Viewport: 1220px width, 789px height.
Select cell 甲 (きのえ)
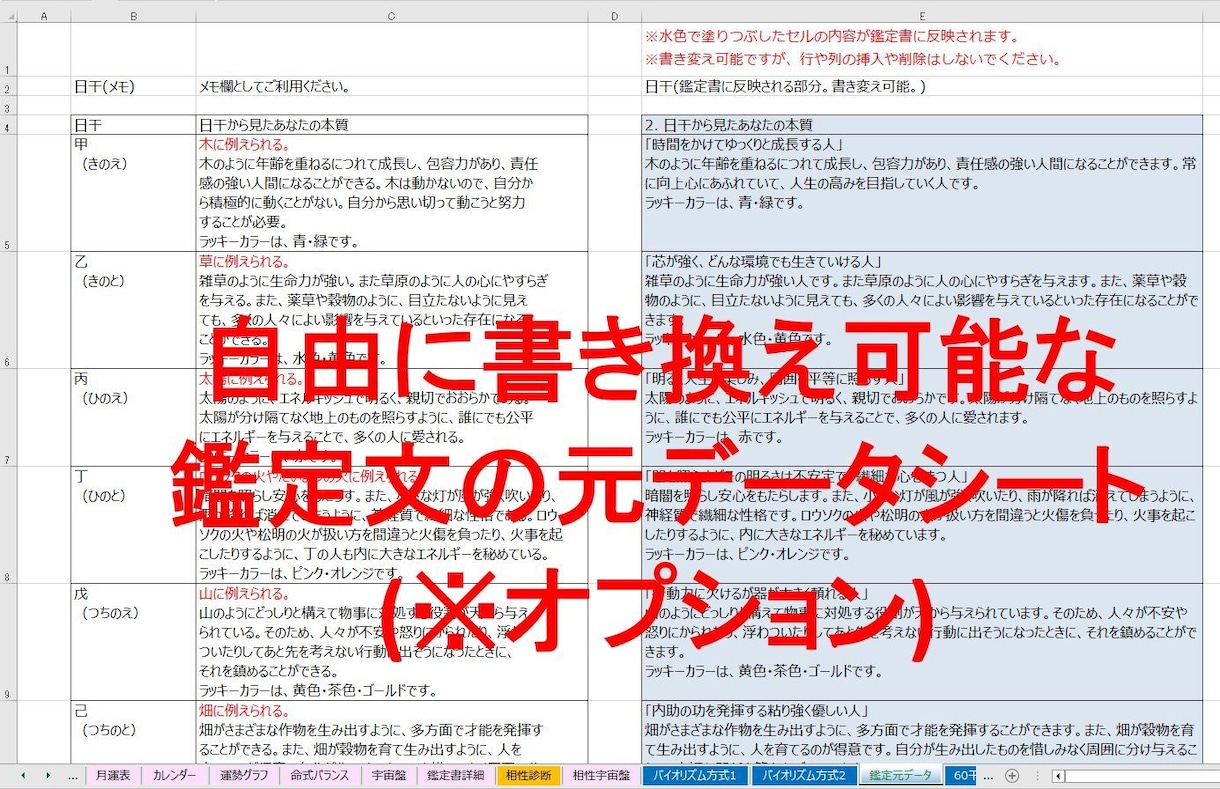pyautogui.click(x=133, y=193)
